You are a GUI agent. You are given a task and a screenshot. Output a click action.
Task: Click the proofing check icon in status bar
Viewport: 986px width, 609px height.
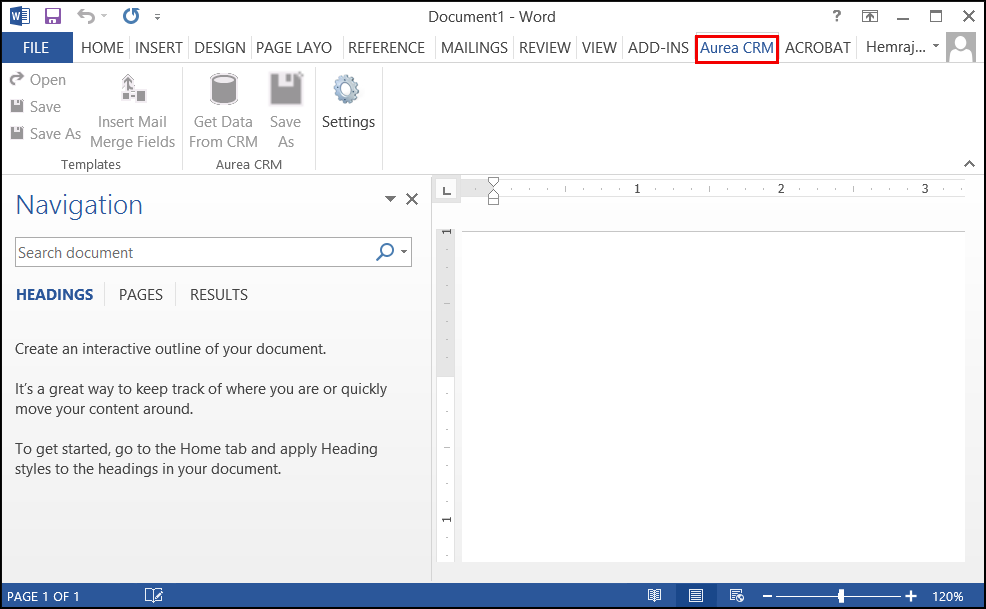click(154, 596)
